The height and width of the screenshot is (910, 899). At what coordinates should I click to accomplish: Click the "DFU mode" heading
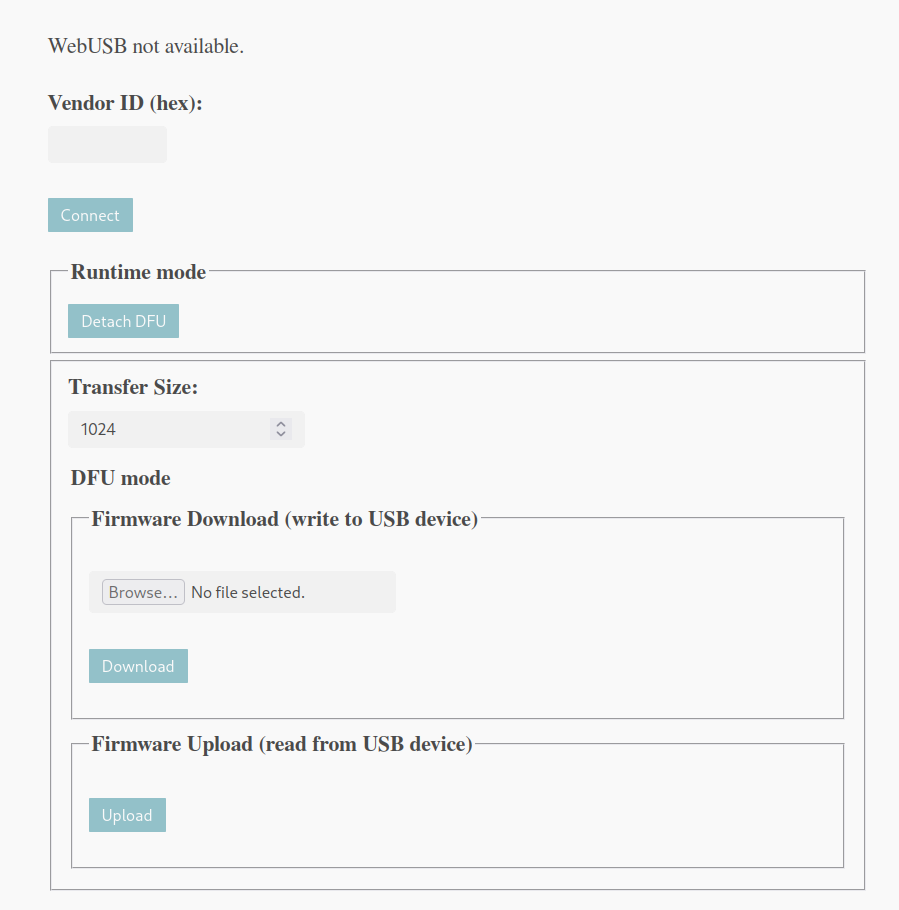(120, 478)
